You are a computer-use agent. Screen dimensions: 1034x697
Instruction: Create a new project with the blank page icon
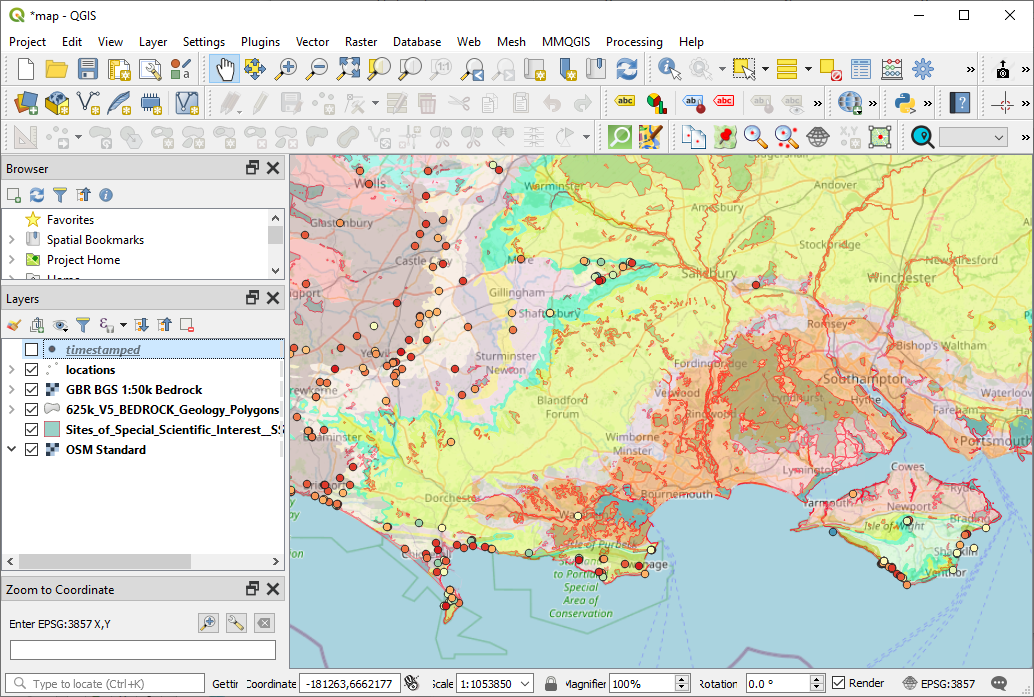click(x=25, y=69)
